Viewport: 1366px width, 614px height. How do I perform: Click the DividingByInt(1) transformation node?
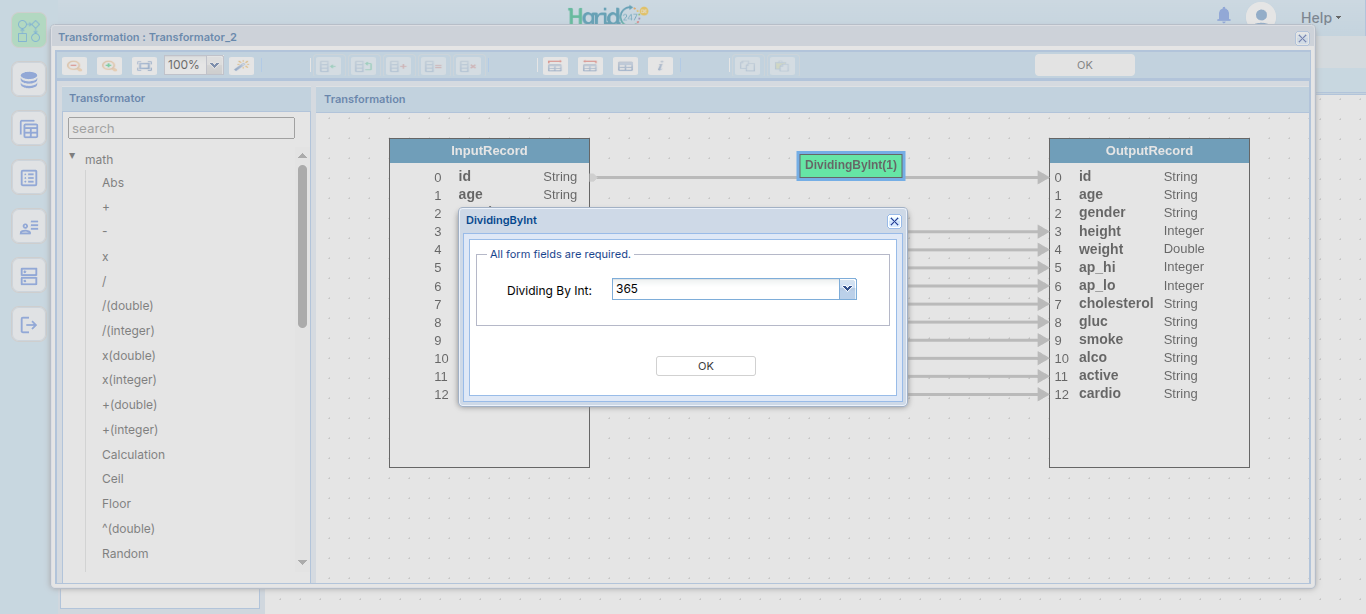851,165
